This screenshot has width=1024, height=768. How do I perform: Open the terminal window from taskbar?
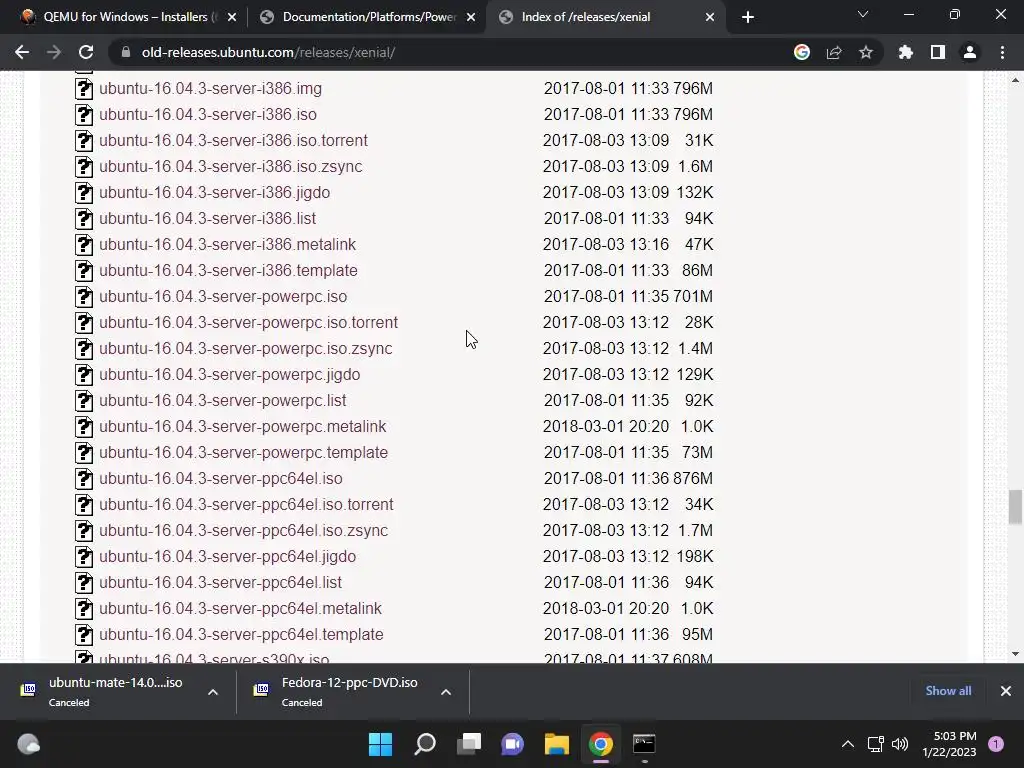pyautogui.click(x=644, y=744)
